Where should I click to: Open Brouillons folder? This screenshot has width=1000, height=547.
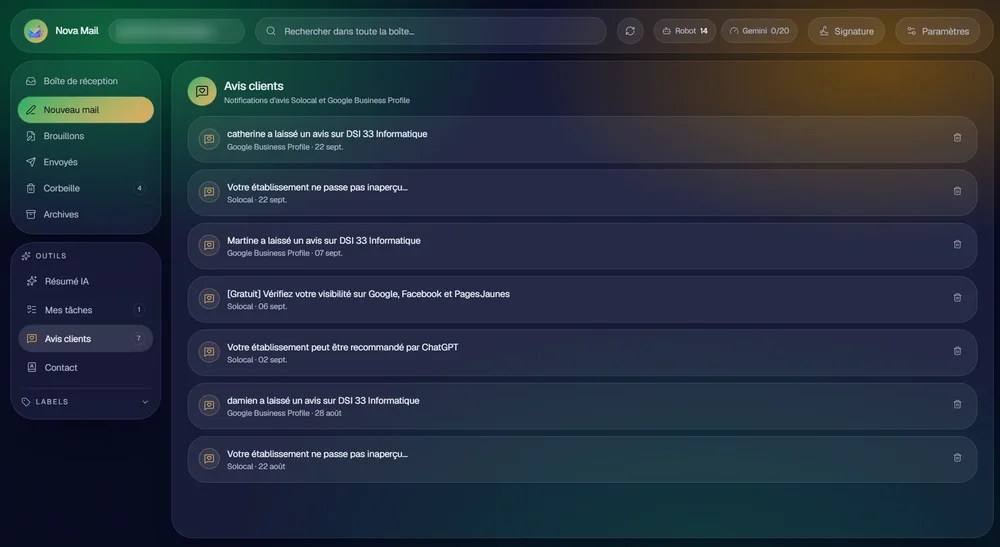85,136
